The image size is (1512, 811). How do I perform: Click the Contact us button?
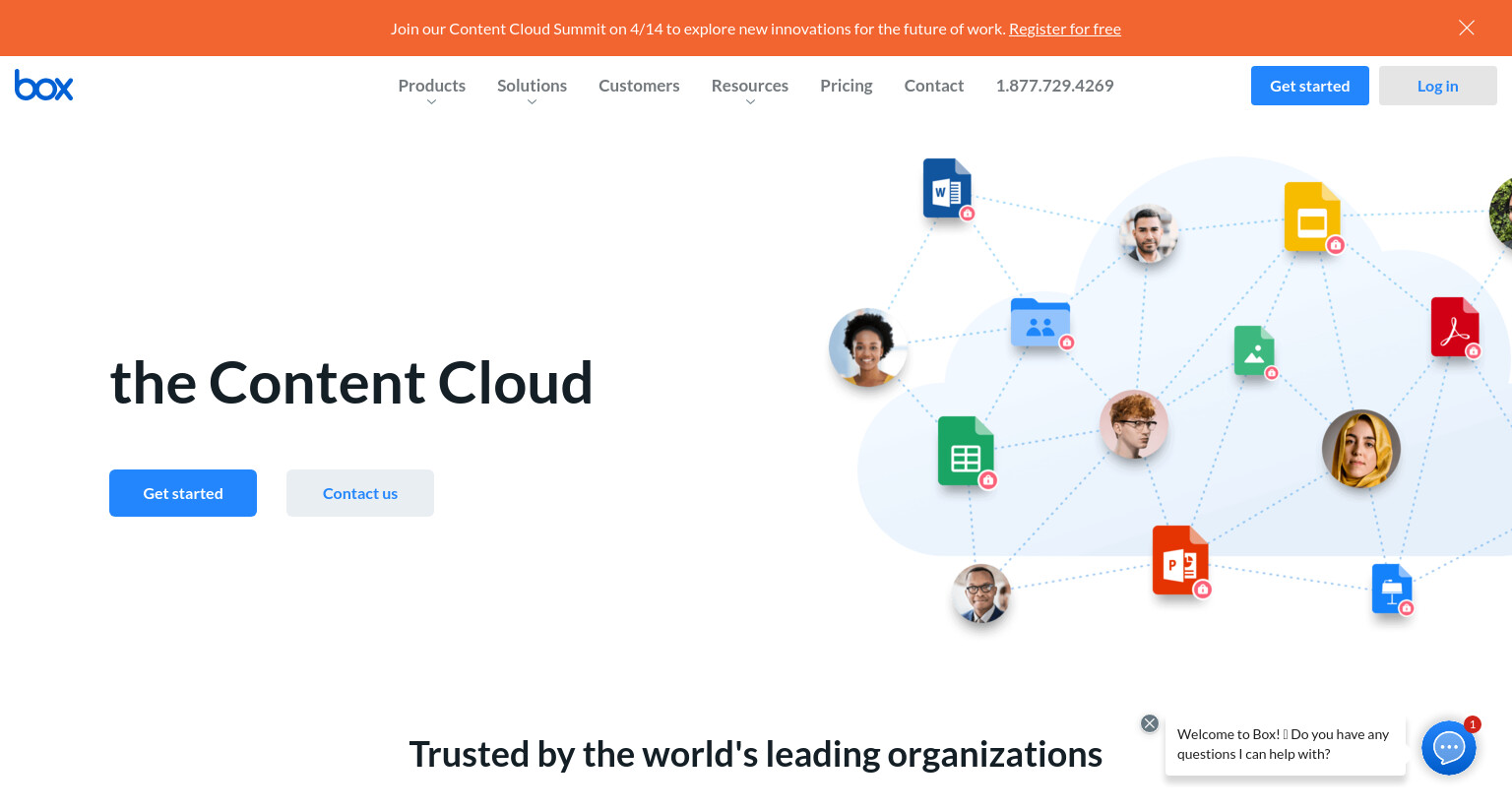click(x=360, y=493)
